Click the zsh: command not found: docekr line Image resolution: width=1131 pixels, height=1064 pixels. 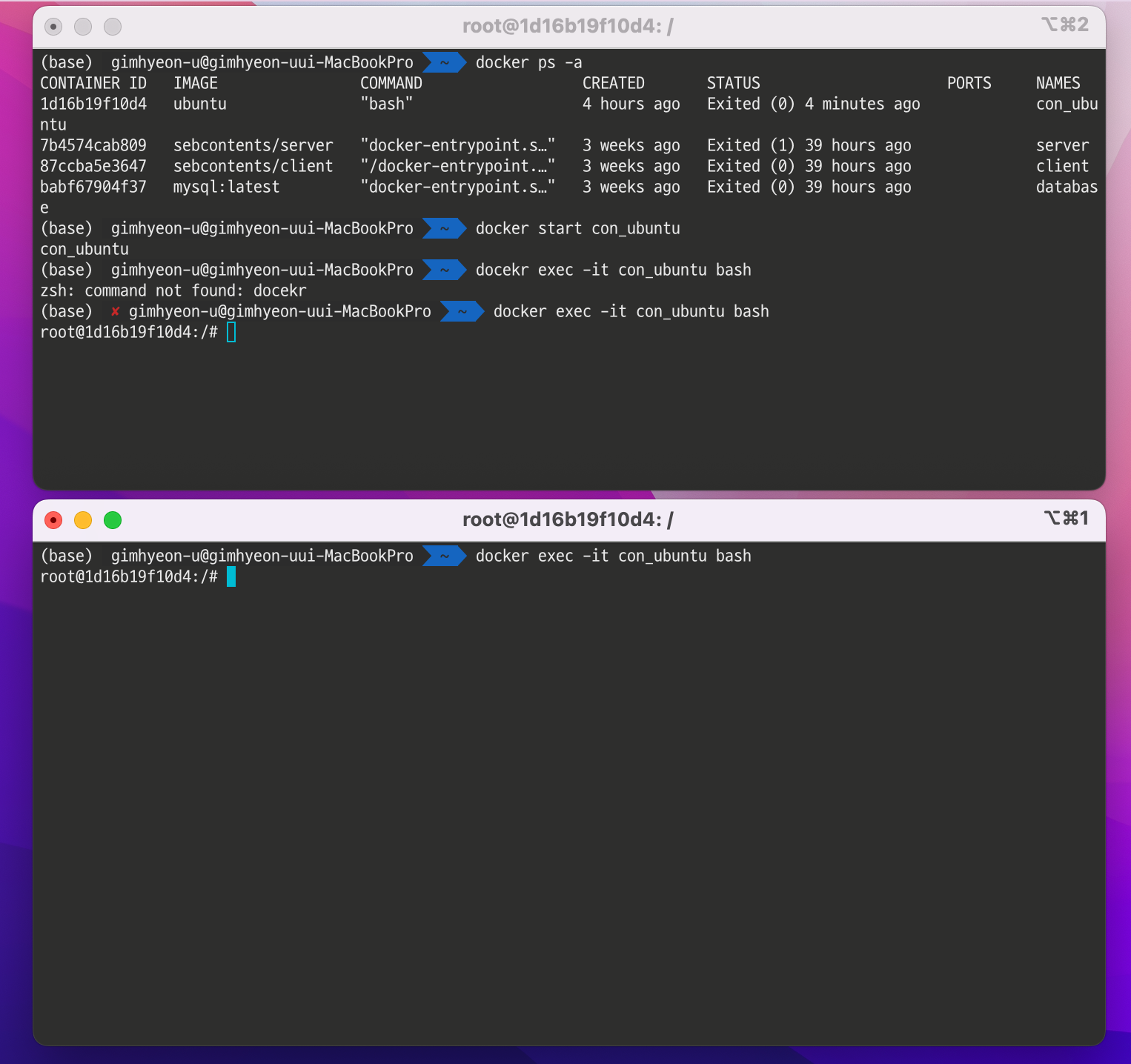pos(173,290)
